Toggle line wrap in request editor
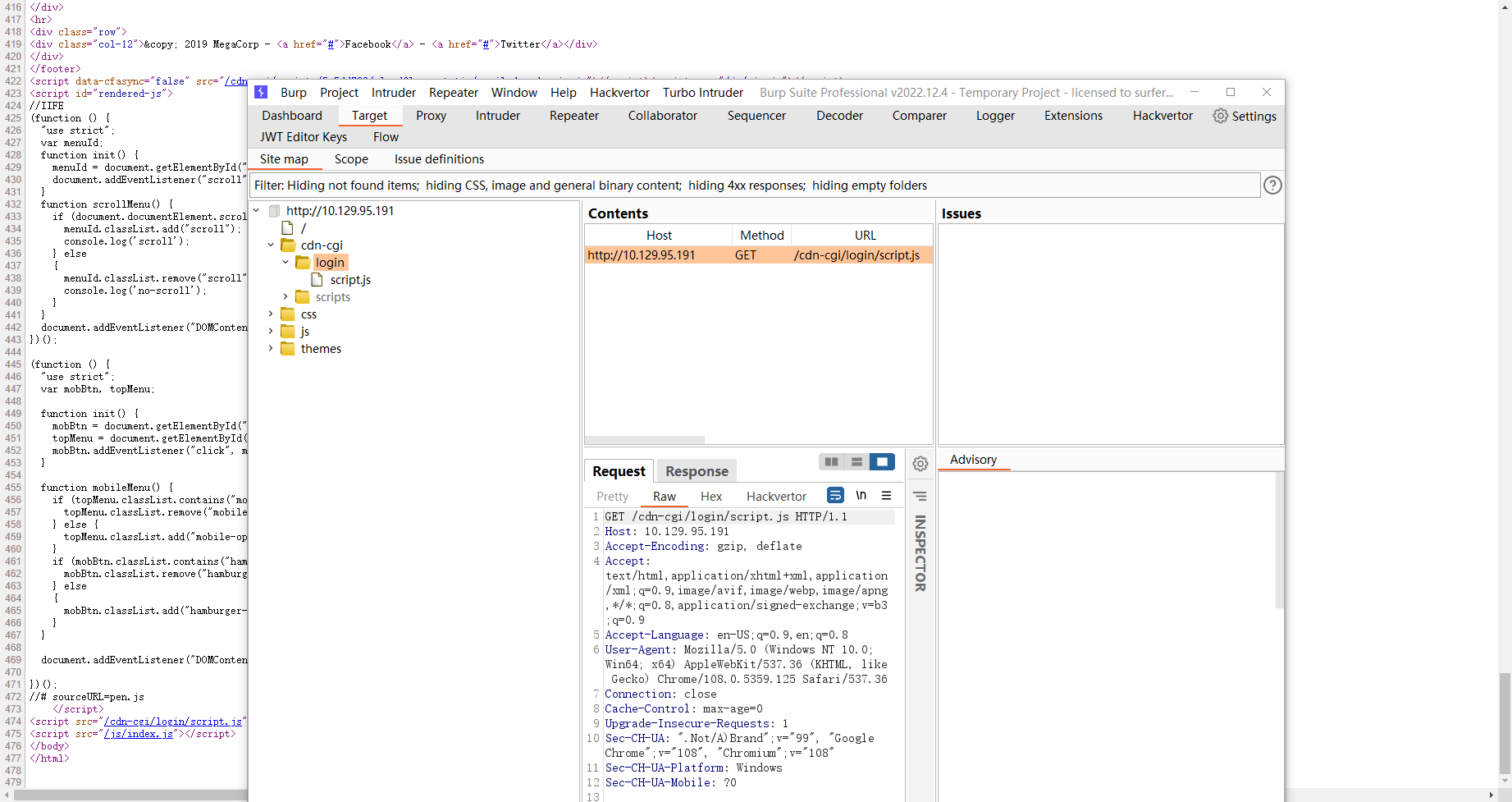Screen dimensions: 1512x802 835,495
